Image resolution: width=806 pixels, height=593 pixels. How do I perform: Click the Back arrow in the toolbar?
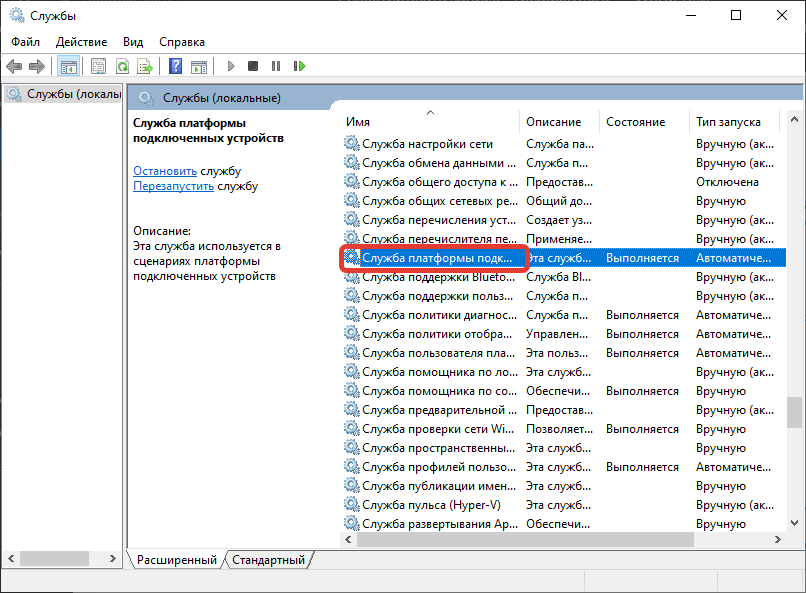pos(14,66)
